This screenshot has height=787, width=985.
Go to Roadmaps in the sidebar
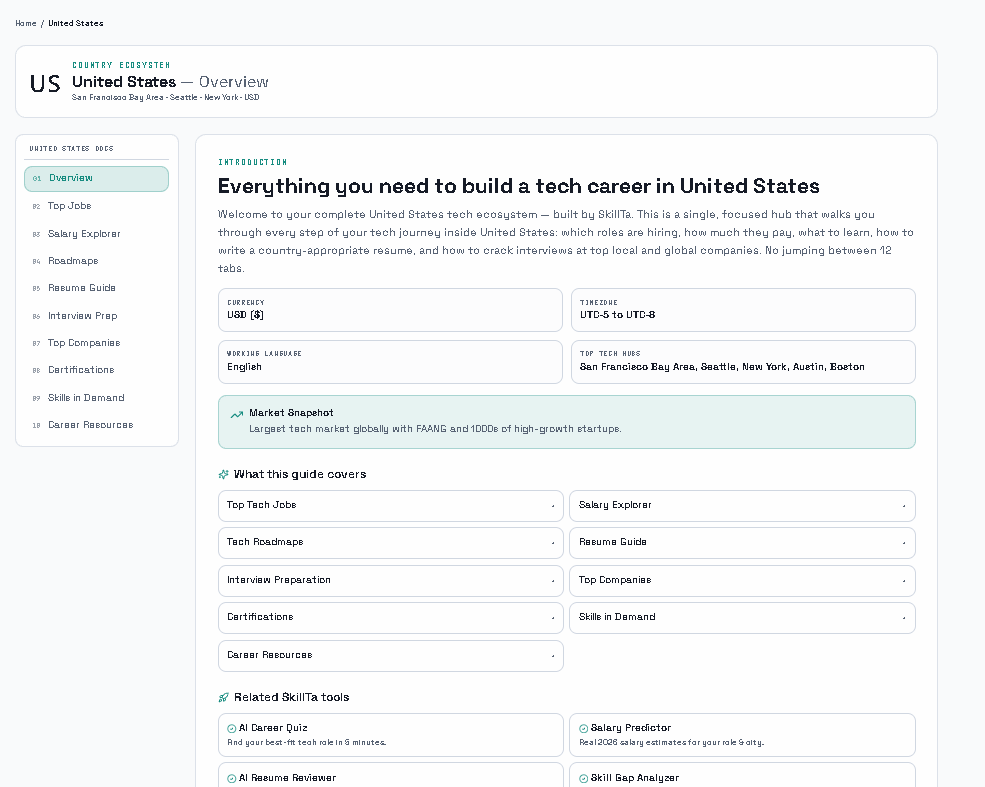coord(97,261)
